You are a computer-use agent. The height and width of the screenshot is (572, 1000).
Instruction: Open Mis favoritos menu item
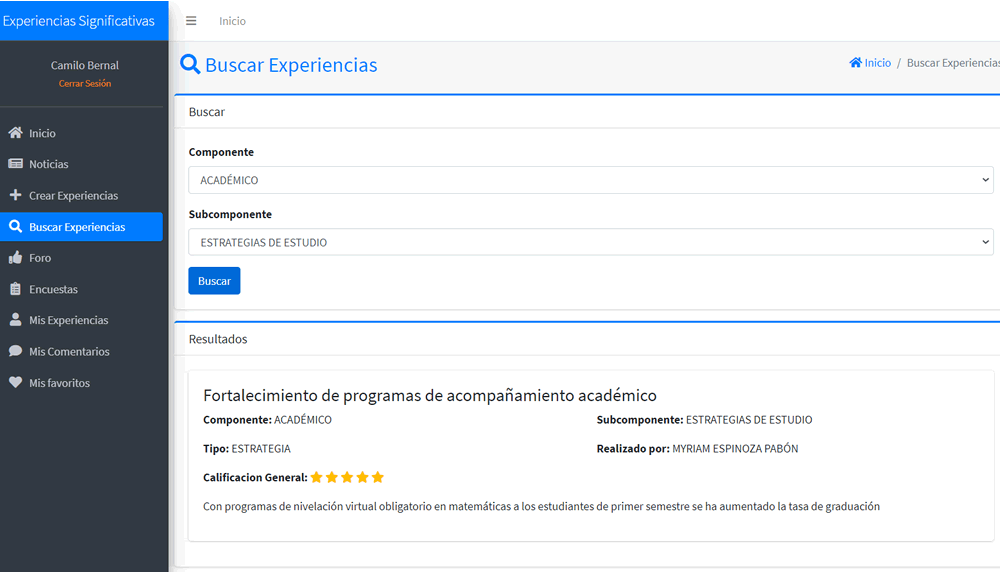[x=59, y=383]
